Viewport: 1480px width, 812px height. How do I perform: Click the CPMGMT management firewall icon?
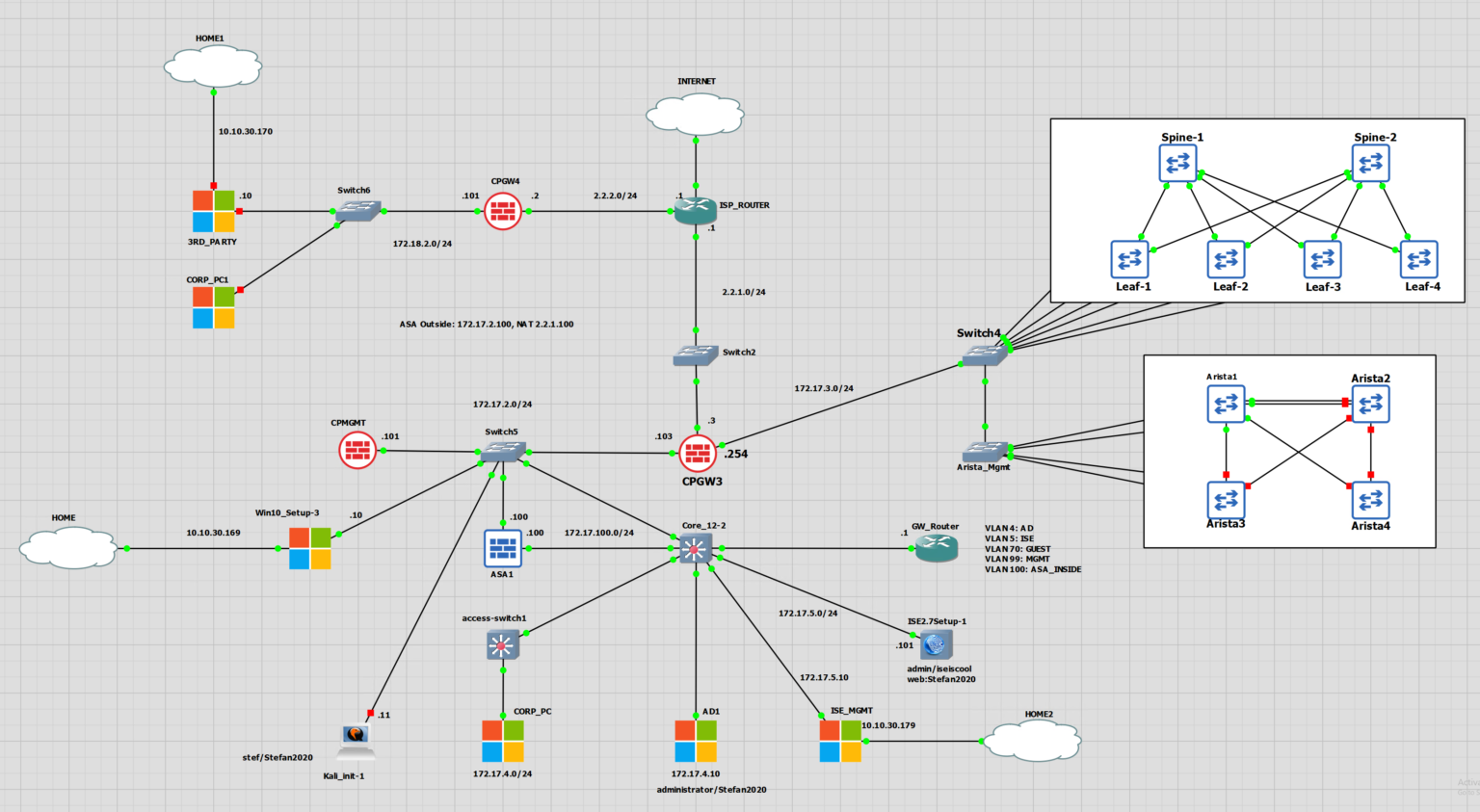357,450
